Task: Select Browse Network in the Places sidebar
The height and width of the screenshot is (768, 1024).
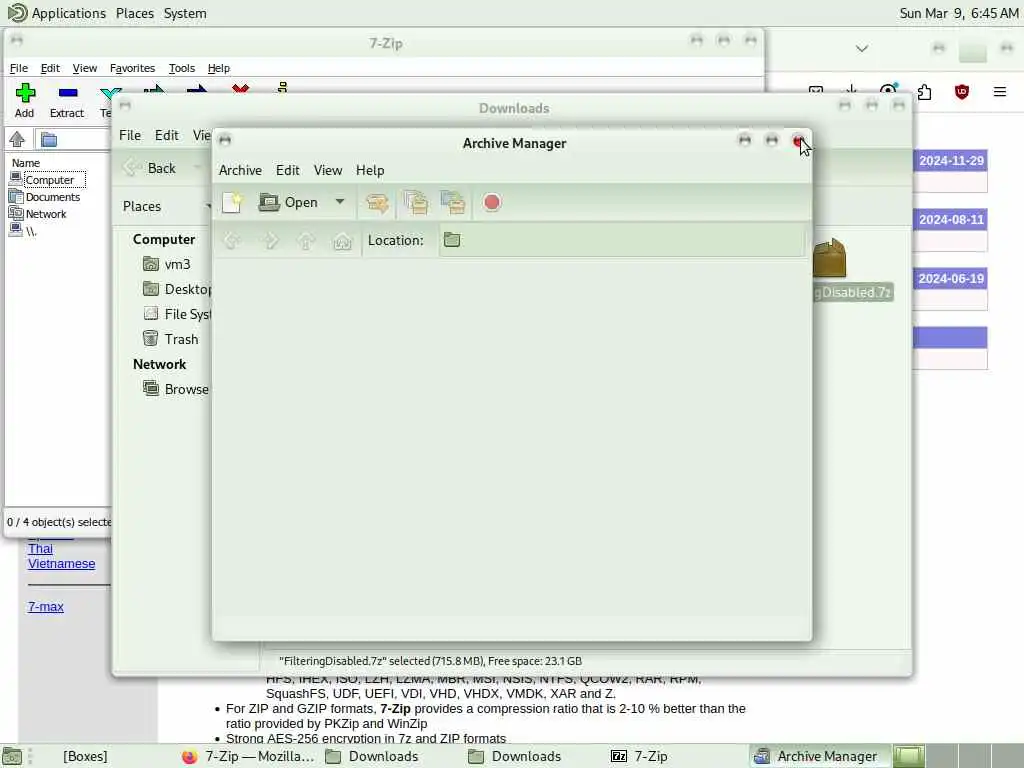Action: point(176,389)
